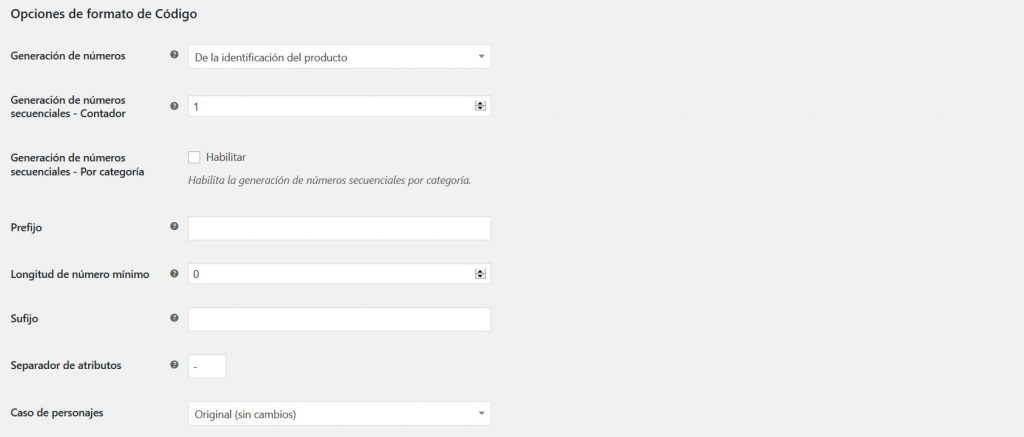The width and height of the screenshot is (1024, 437).
Task: Click the Longitud de número mínimo spinner
Action: coord(480,274)
